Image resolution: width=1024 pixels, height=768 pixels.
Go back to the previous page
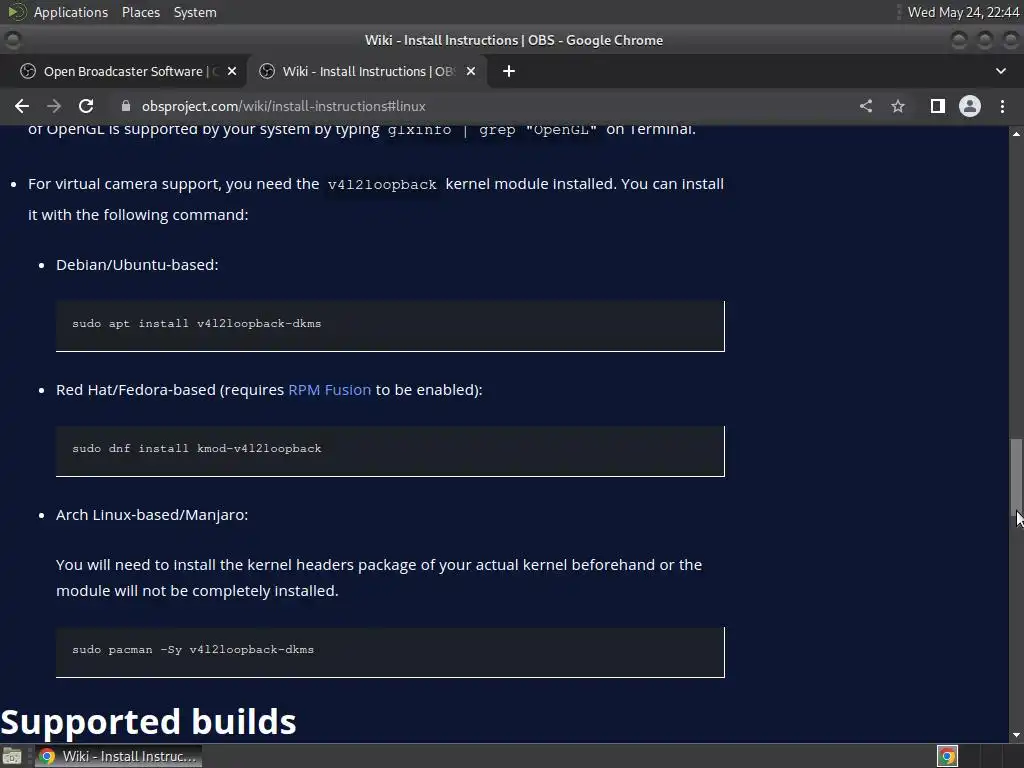(22, 106)
